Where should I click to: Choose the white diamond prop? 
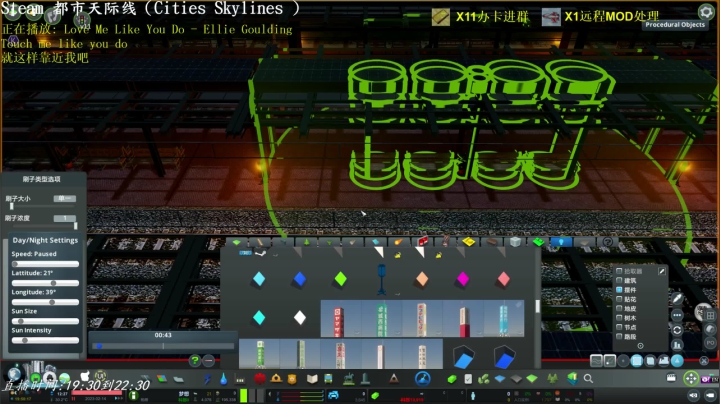(x=300, y=317)
